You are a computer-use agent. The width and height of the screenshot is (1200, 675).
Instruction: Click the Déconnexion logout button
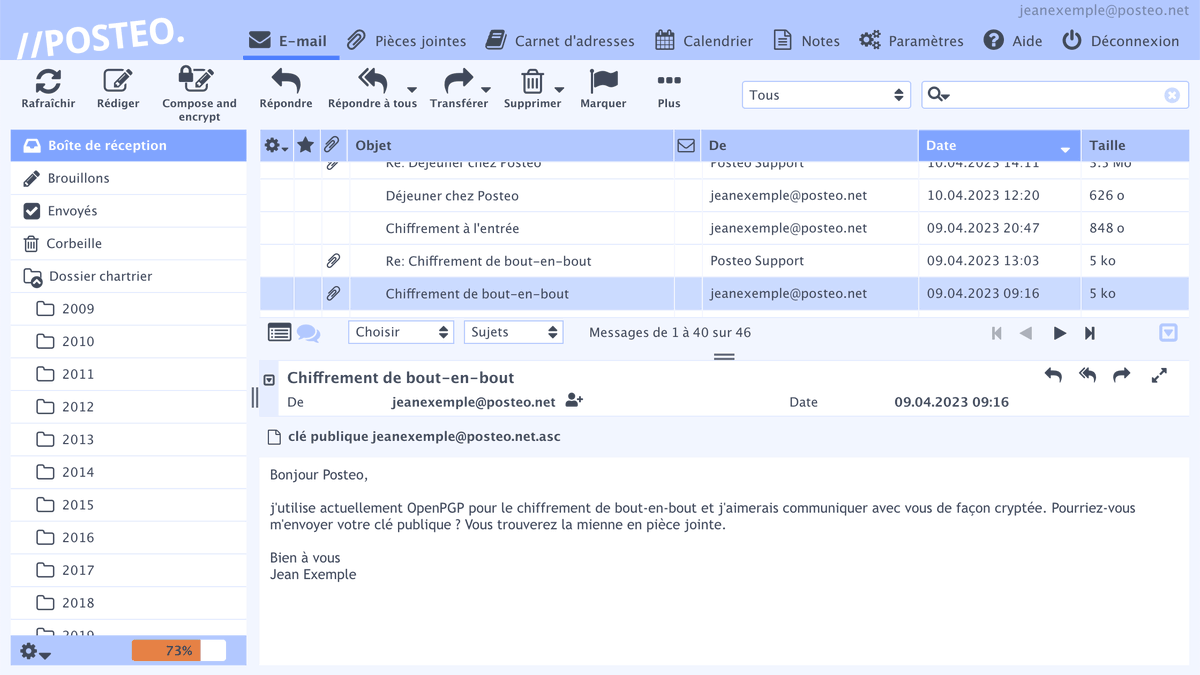tap(1121, 41)
